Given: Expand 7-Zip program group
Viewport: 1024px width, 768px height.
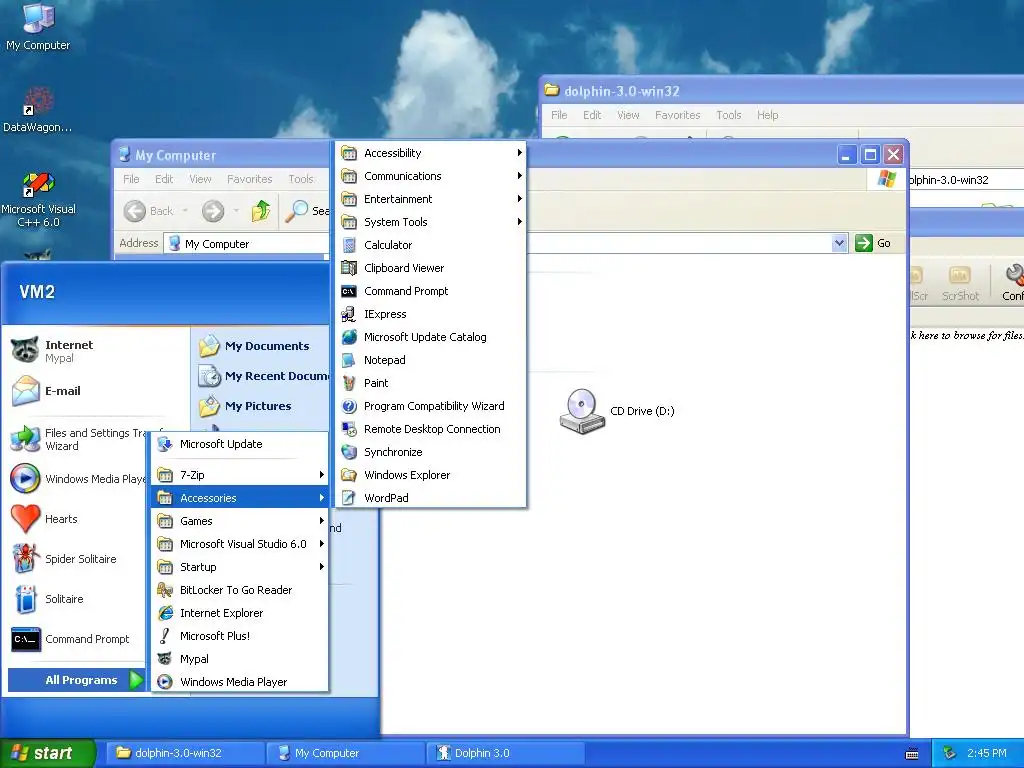Looking at the screenshot, I should [239, 475].
